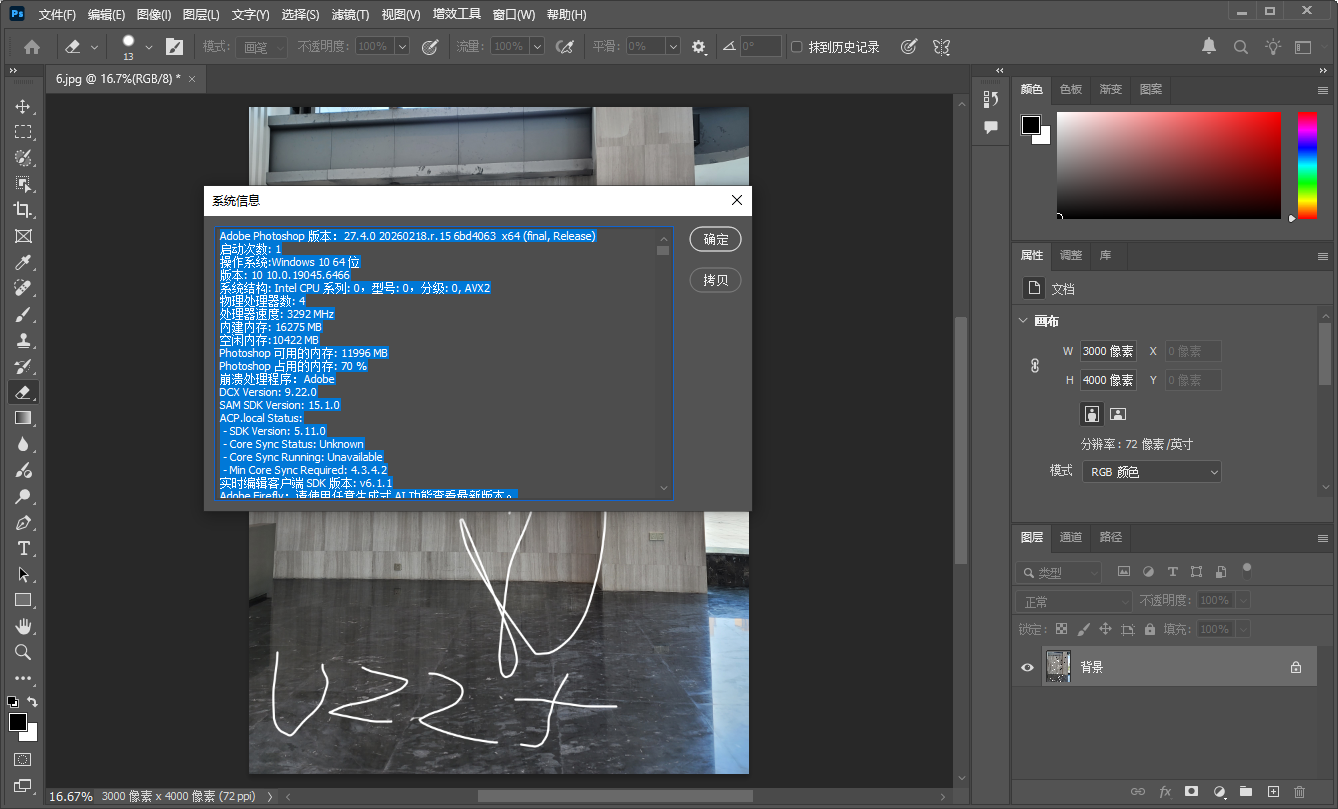Select the Hand tool

click(x=24, y=626)
